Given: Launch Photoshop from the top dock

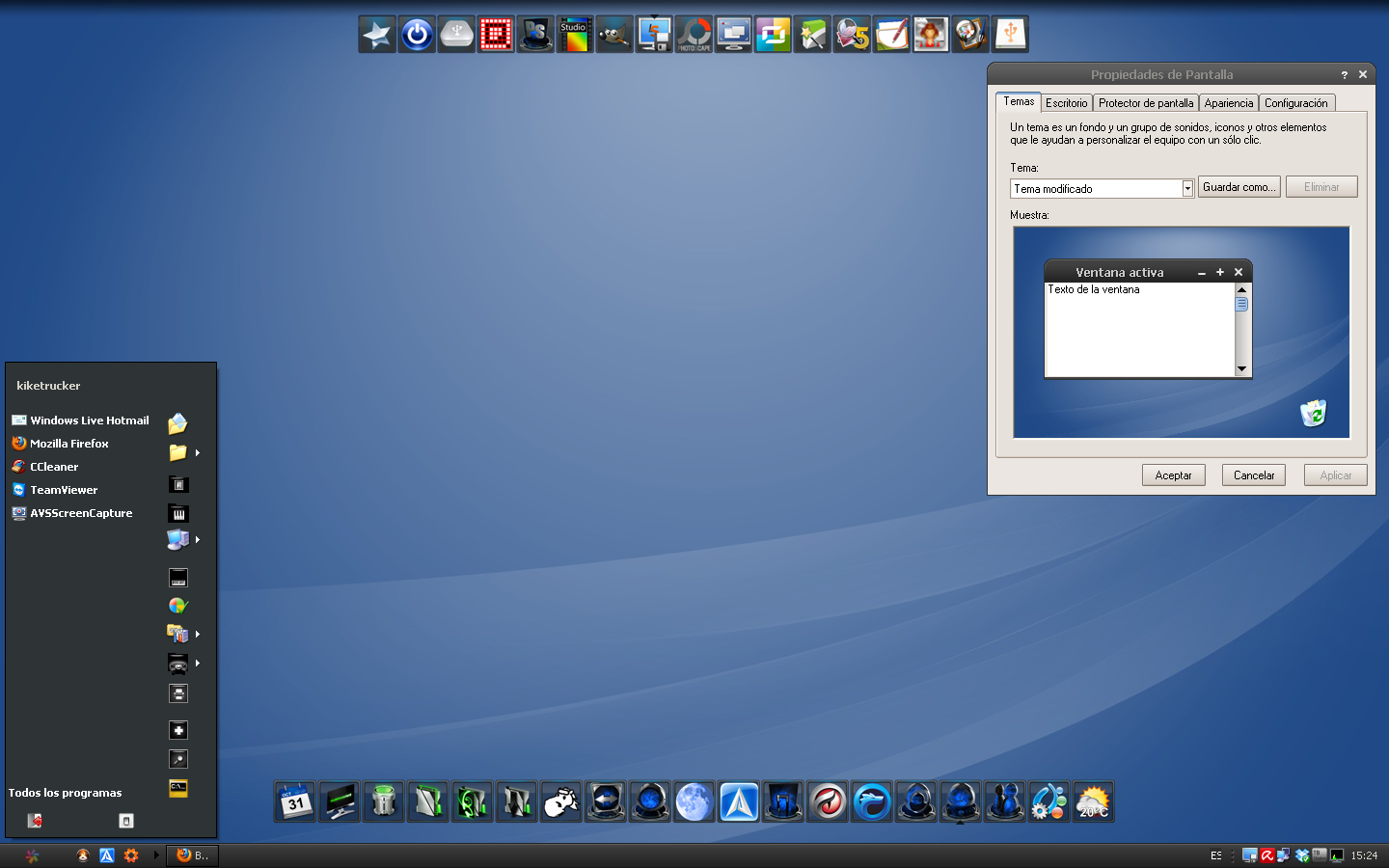Looking at the screenshot, I should [x=535, y=34].
